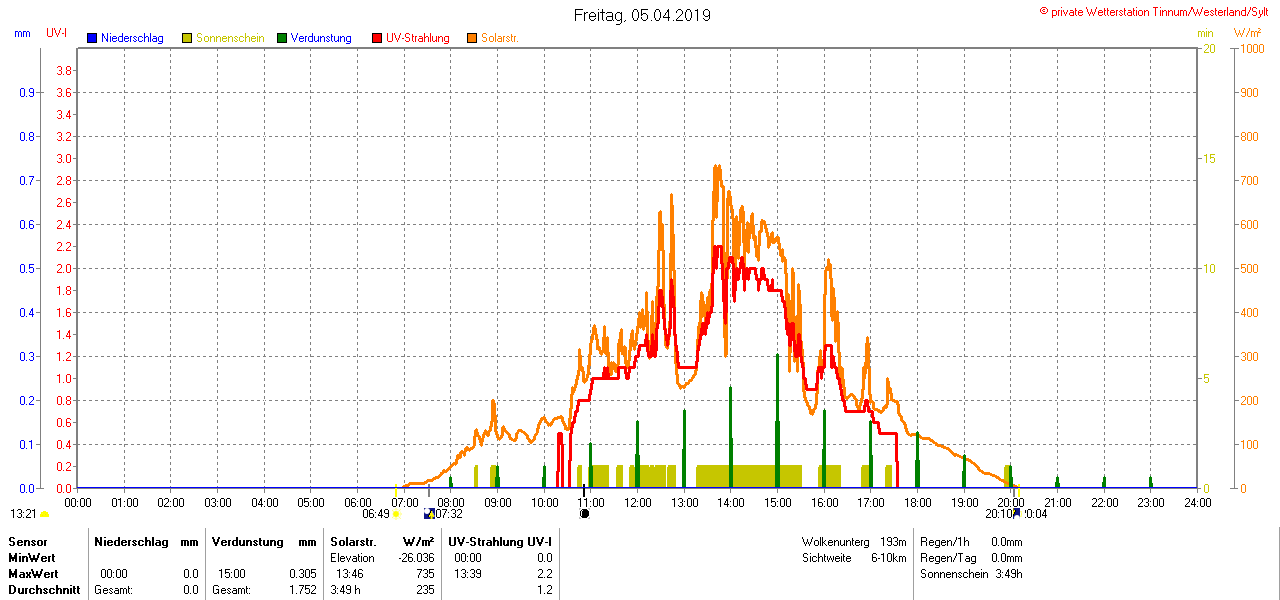Screen dimensions: 1280x600
Task: Click the black moon icon below 11:00
Action: click(x=584, y=513)
